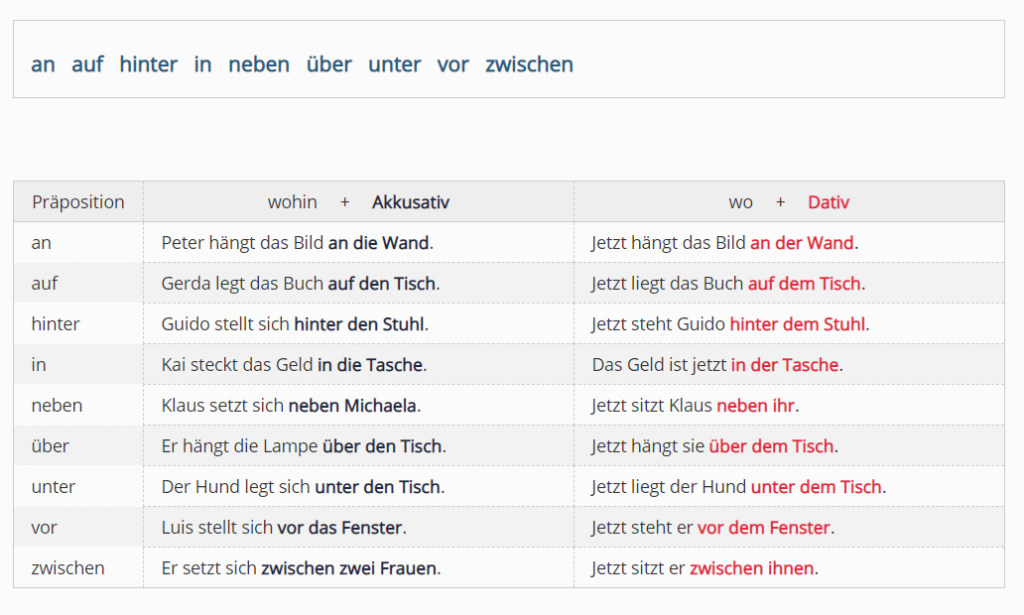Select 'zwischen' in the top preposition list
This screenshot has width=1024, height=615.
(529, 64)
